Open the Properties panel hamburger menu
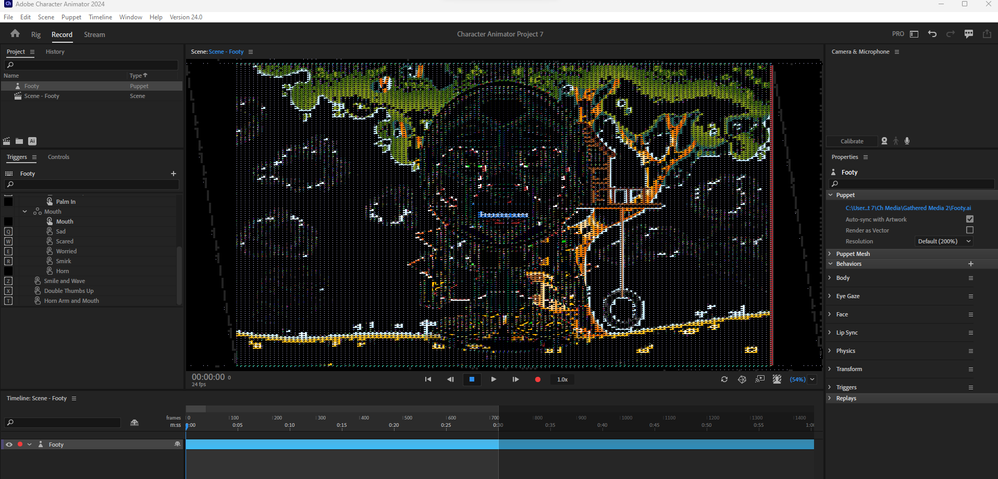The width and height of the screenshot is (998, 479). [x=866, y=157]
